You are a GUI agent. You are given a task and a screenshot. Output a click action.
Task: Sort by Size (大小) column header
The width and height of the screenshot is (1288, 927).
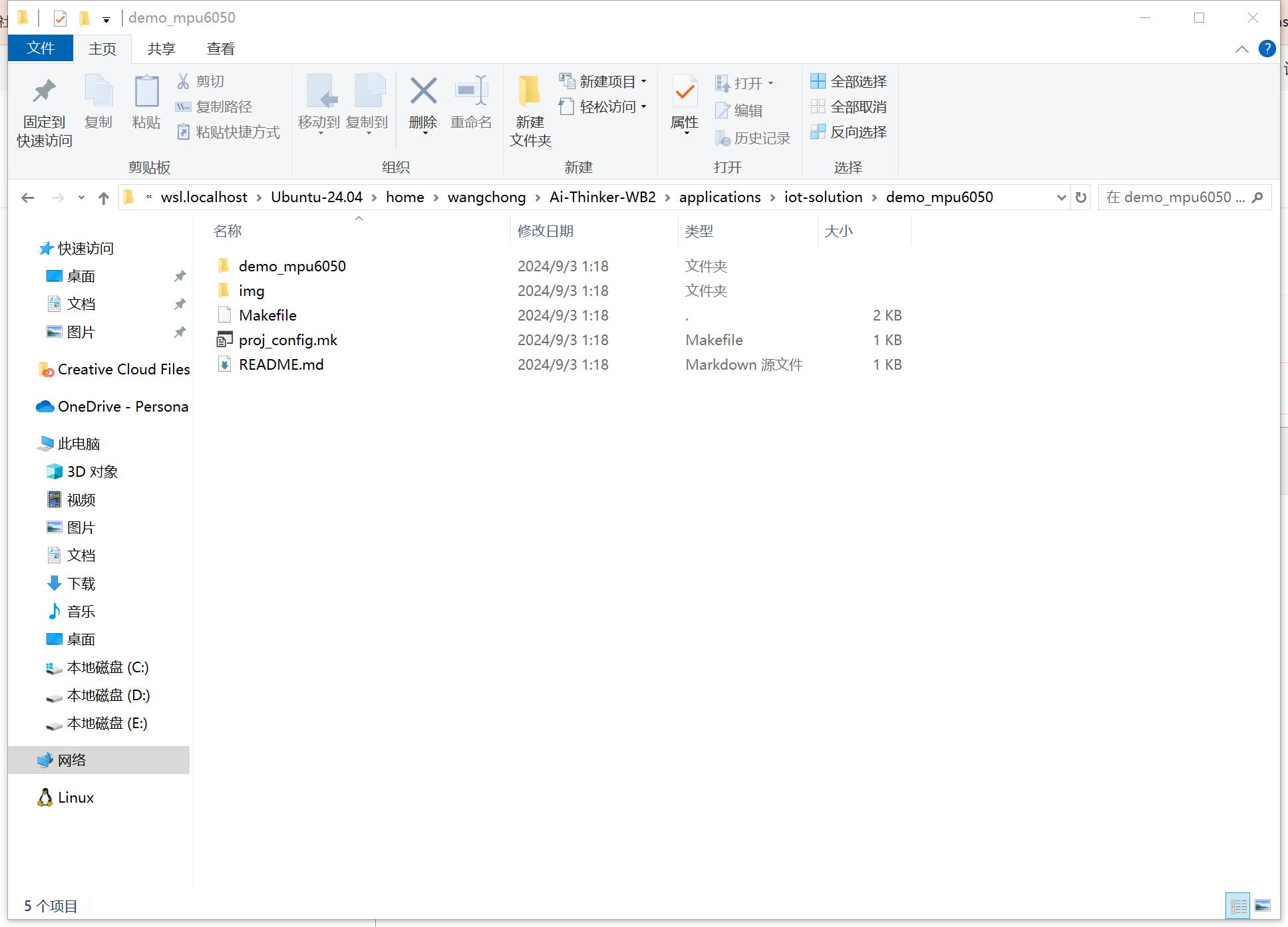coord(838,231)
